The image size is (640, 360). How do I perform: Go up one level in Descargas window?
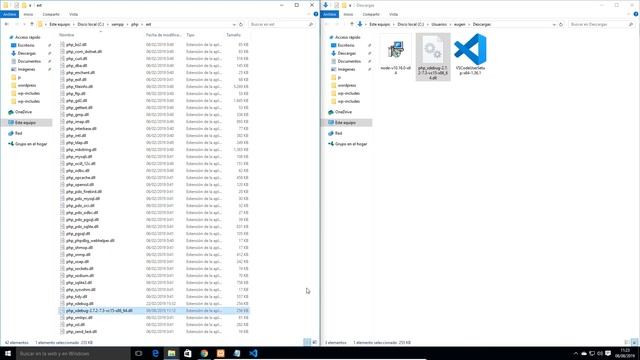tap(352, 24)
